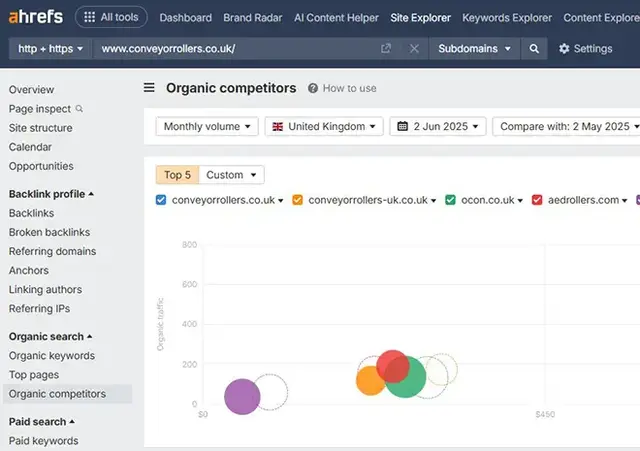This screenshot has width=640, height=451.
Task: Select the Top 5 tab
Action: (177, 175)
